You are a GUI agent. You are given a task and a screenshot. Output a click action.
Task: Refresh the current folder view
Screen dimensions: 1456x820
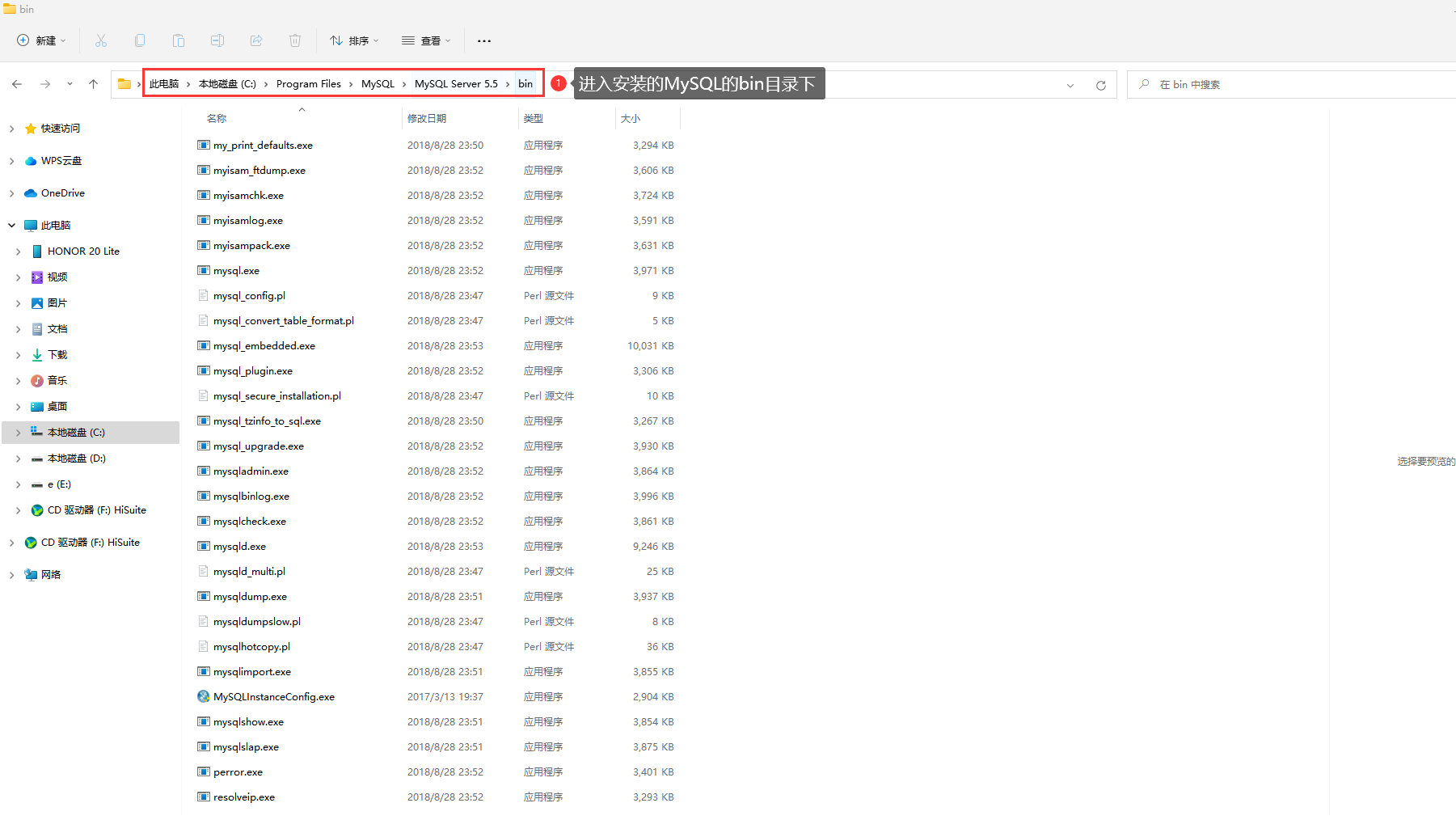[1101, 85]
